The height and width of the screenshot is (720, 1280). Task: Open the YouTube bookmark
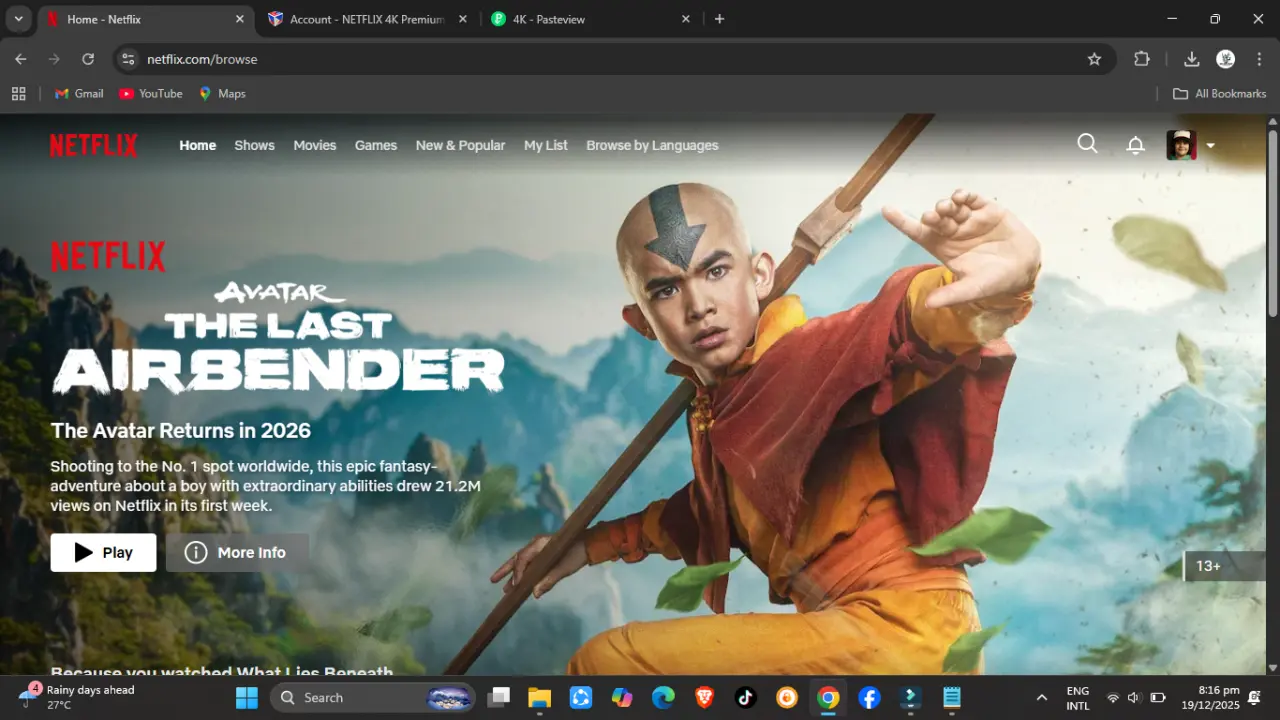151,93
